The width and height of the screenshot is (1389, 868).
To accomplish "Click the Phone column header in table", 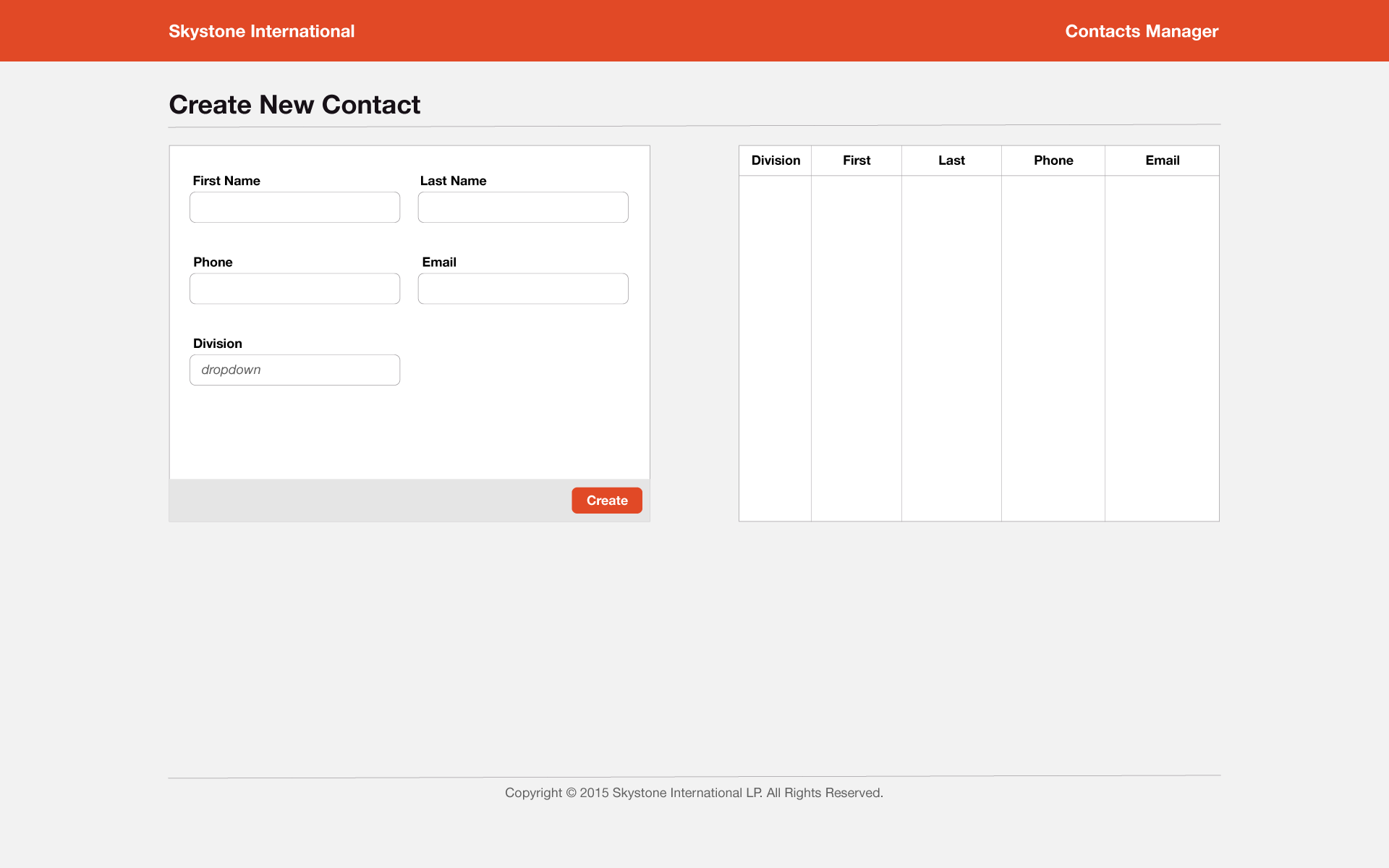I will point(1053,161).
